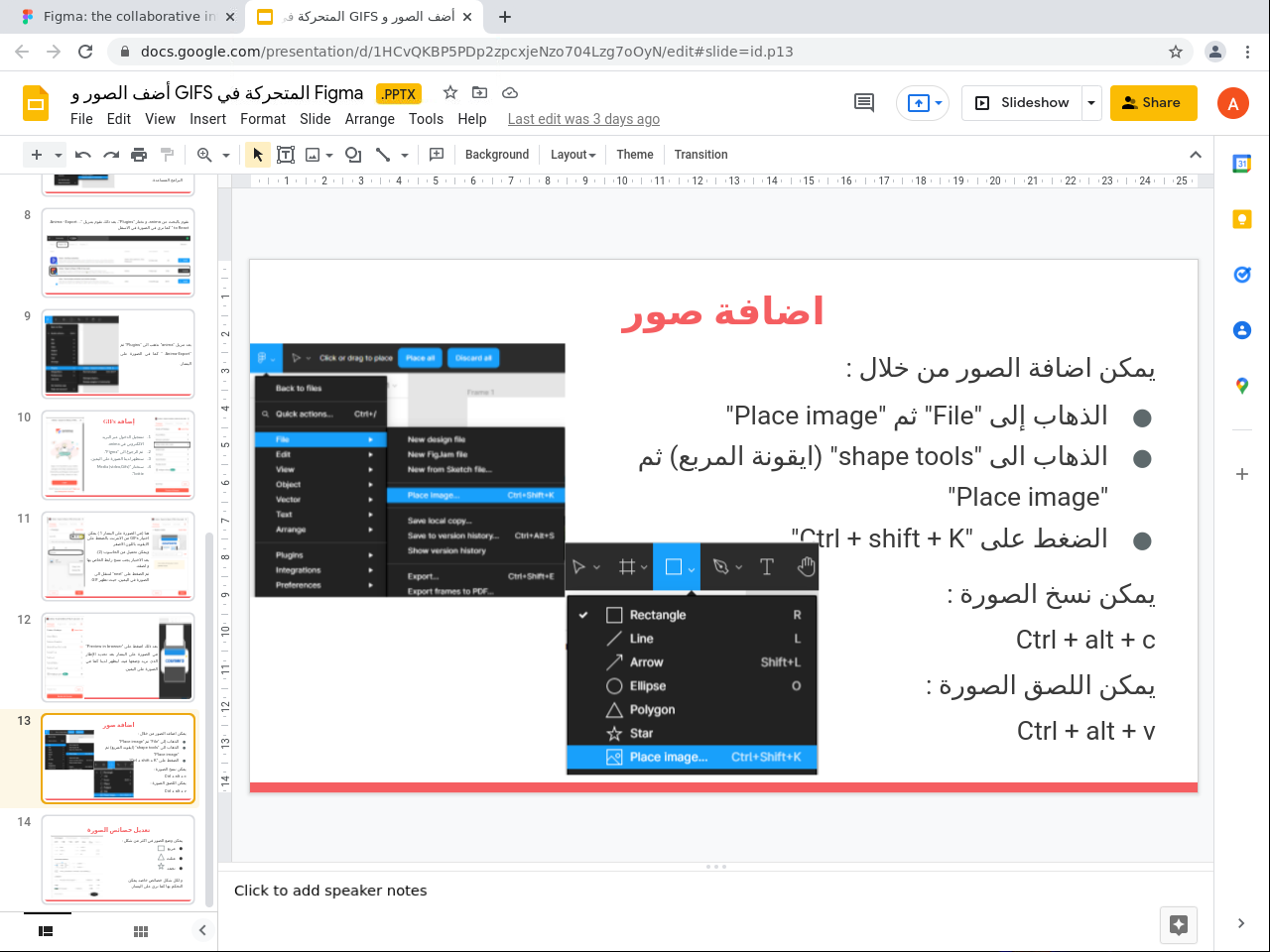
Task: Click the Slideshow button
Action: [x=1022, y=103]
